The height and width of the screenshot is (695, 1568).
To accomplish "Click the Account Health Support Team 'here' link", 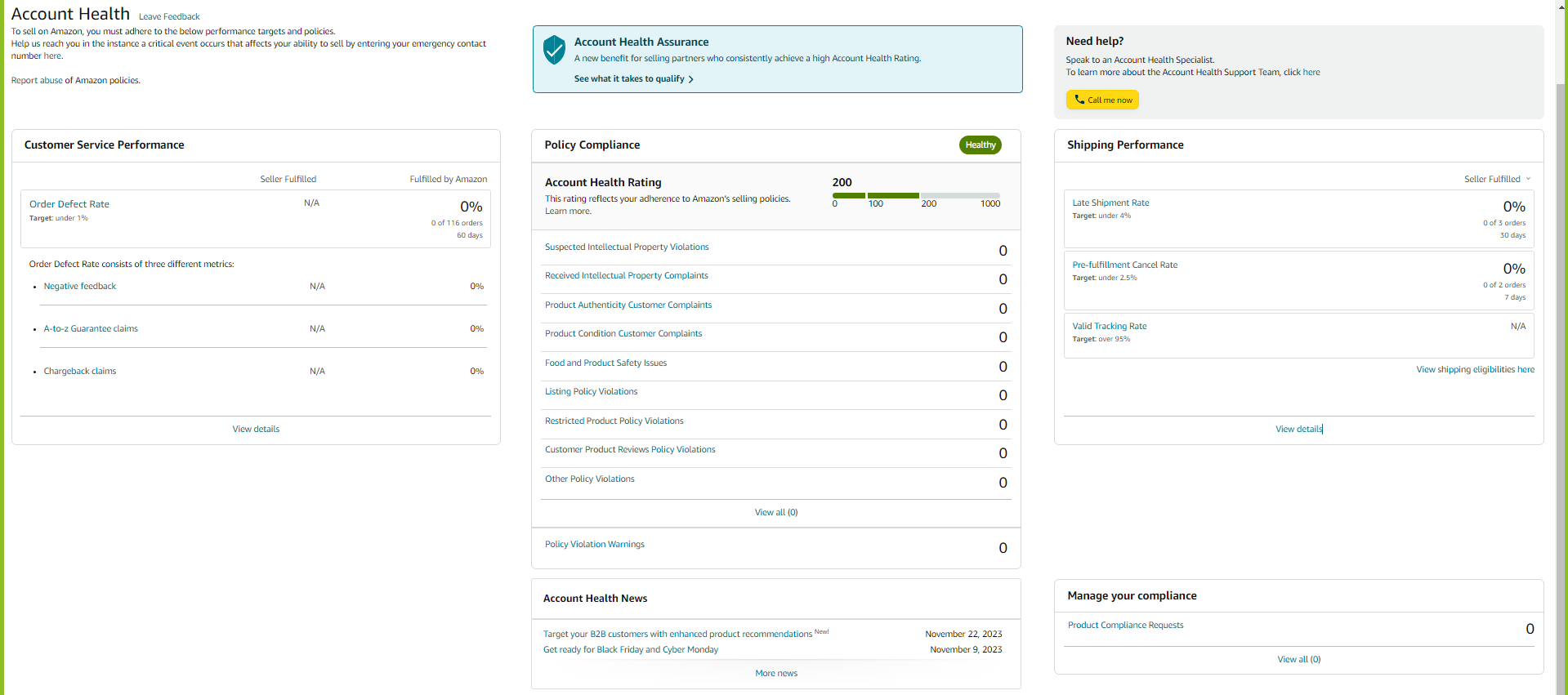I will [1311, 72].
